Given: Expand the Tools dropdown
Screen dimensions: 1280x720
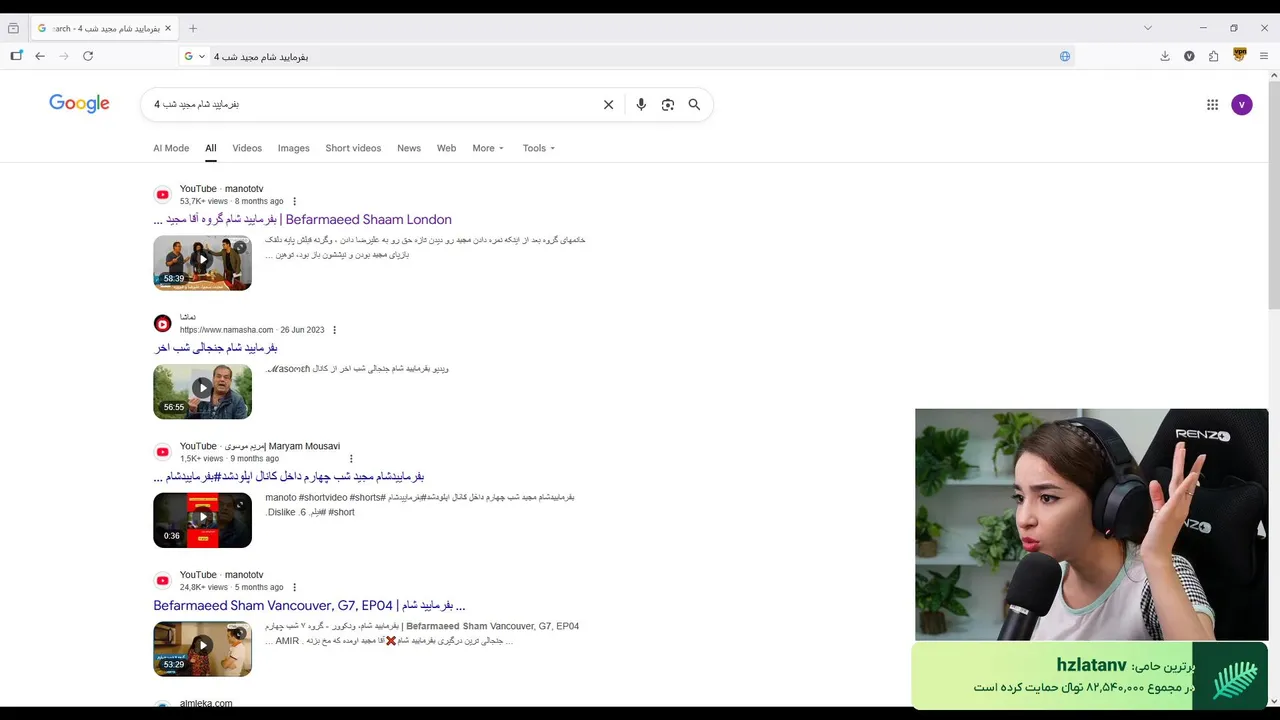Looking at the screenshot, I should pos(539,148).
